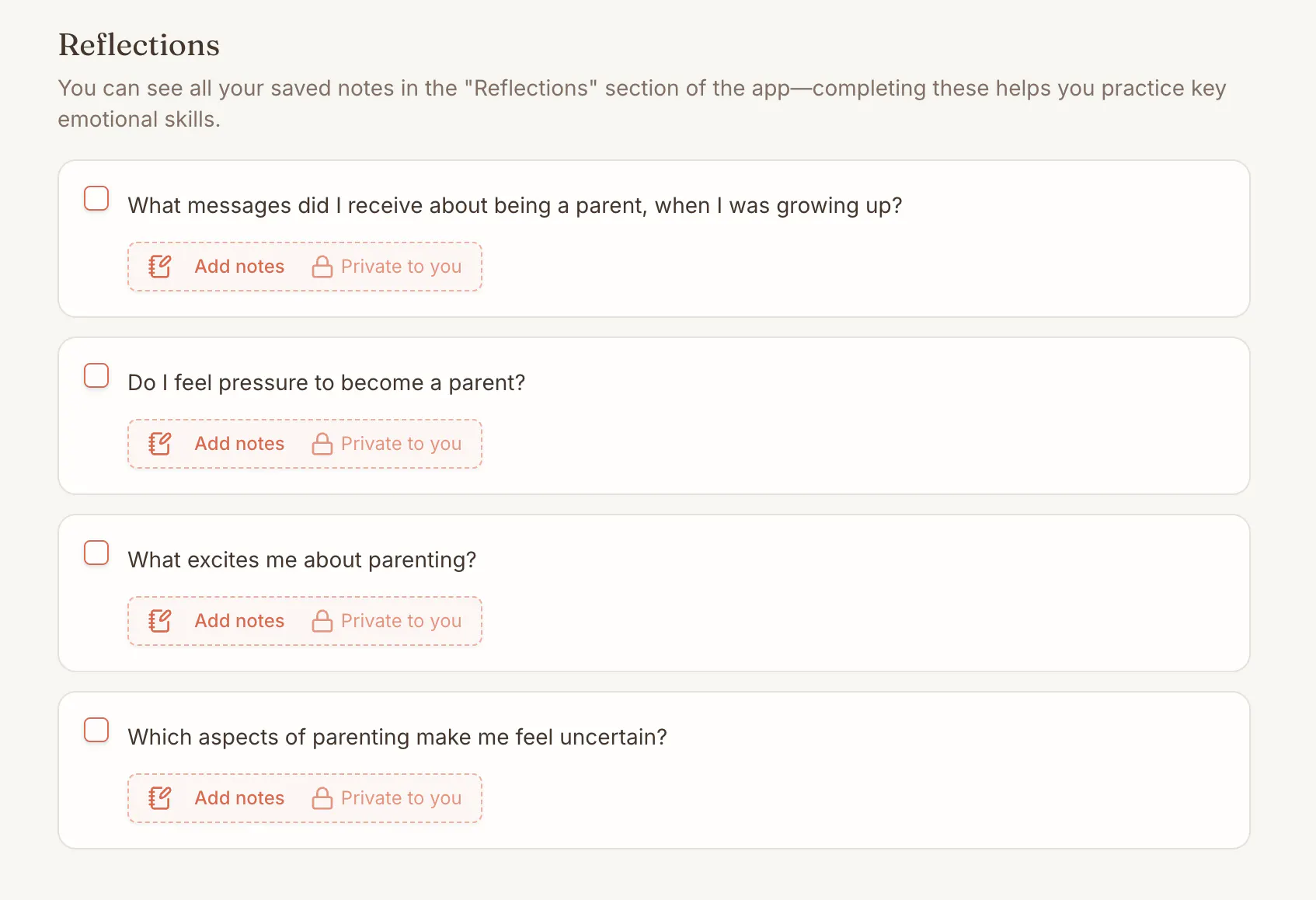Add notes for the pressure to become a parent question
The height and width of the screenshot is (900, 1316).
click(x=239, y=444)
